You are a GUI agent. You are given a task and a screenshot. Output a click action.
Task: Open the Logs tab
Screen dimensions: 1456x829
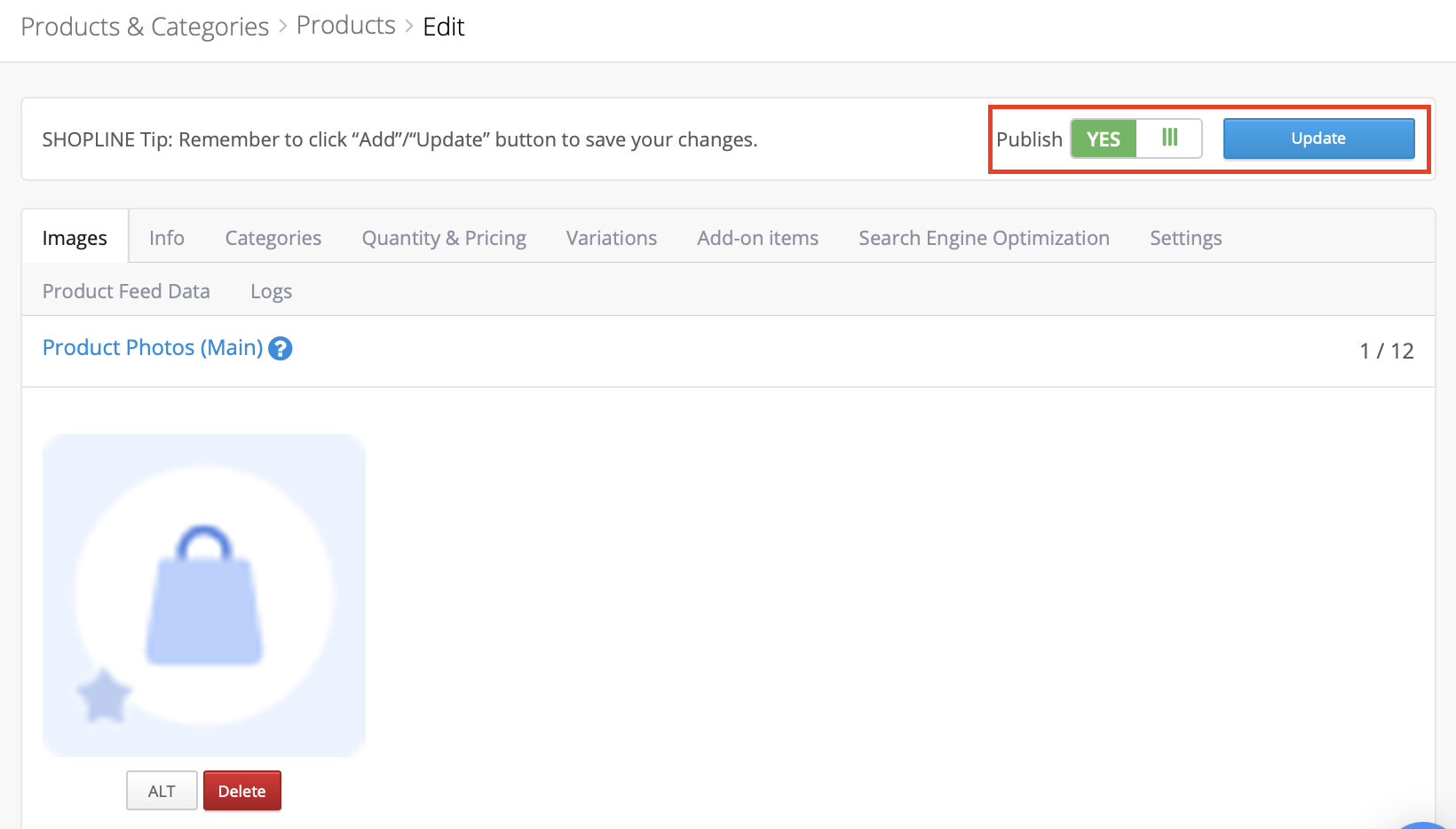271,291
